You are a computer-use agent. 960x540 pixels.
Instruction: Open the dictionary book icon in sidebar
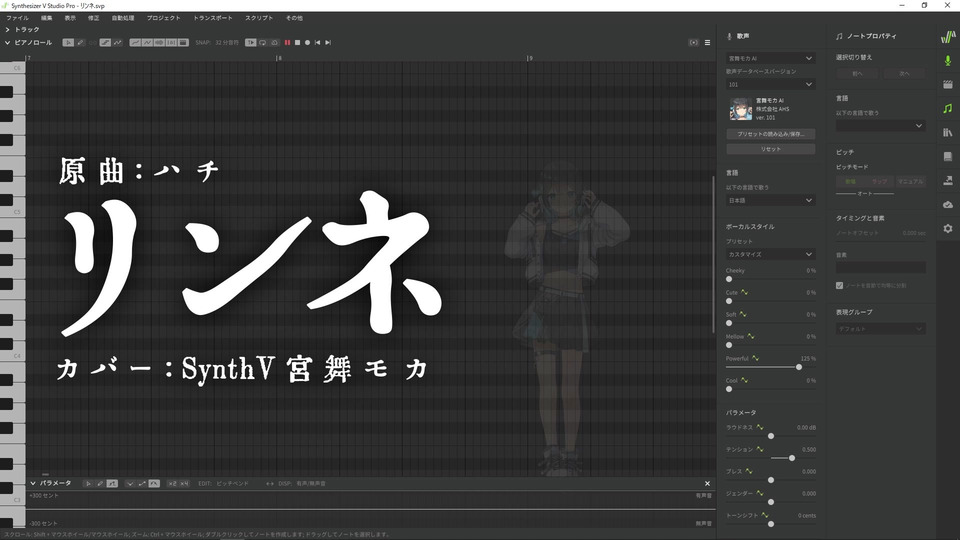click(948, 157)
